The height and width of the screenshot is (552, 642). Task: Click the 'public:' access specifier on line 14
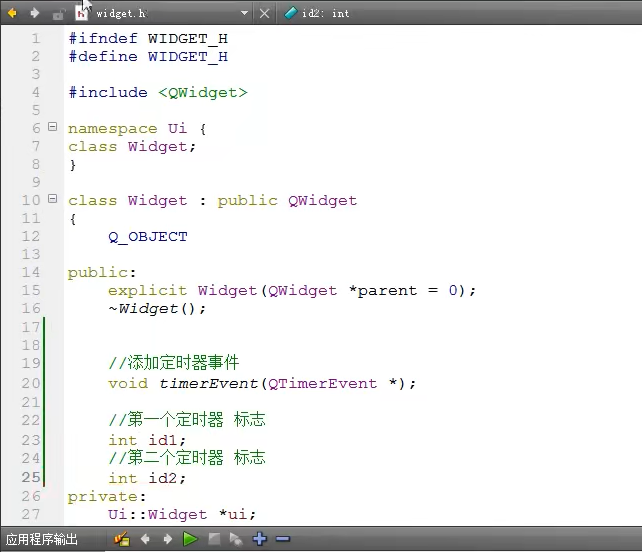(x=102, y=272)
